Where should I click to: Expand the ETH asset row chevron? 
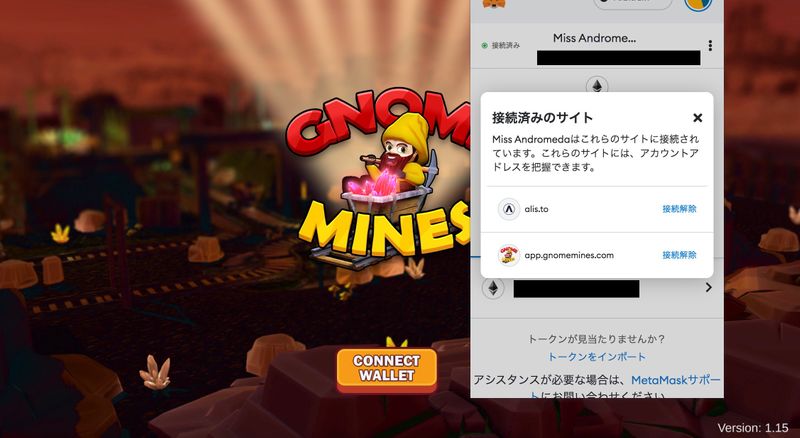pyautogui.click(x=708, y=287)
